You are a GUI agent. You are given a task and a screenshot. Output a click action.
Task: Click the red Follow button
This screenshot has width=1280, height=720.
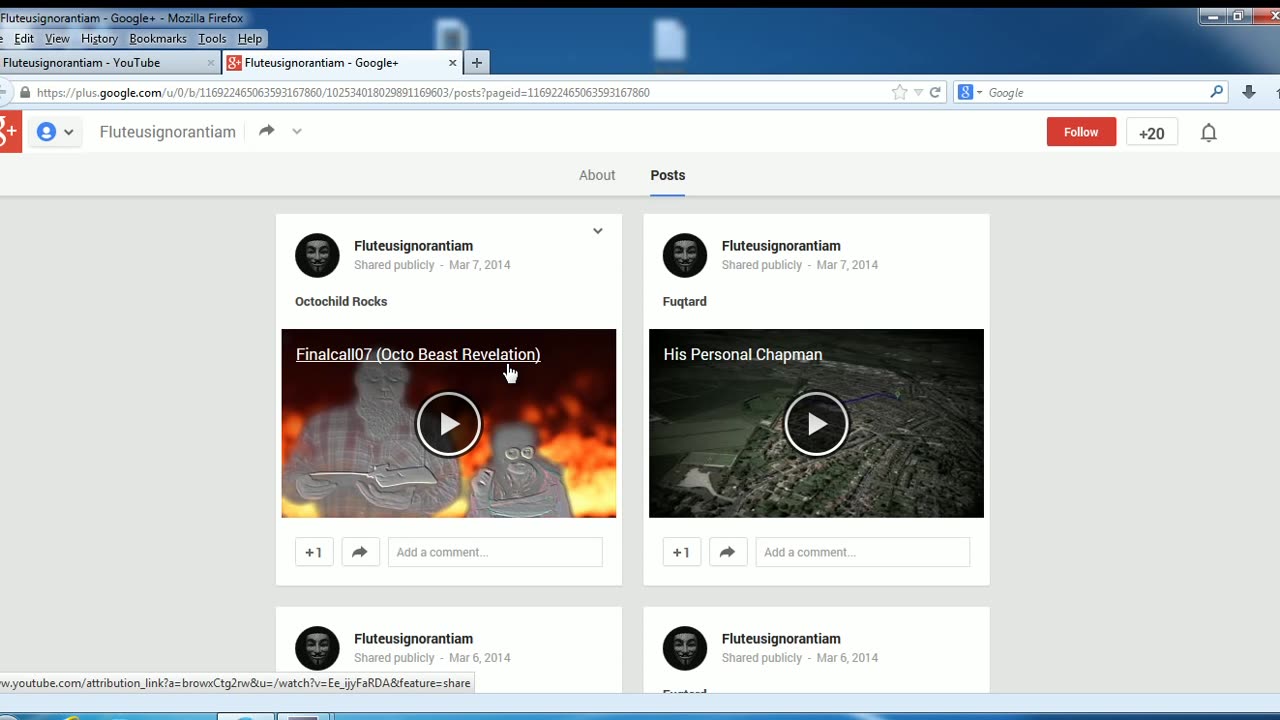click(1081, 132)
